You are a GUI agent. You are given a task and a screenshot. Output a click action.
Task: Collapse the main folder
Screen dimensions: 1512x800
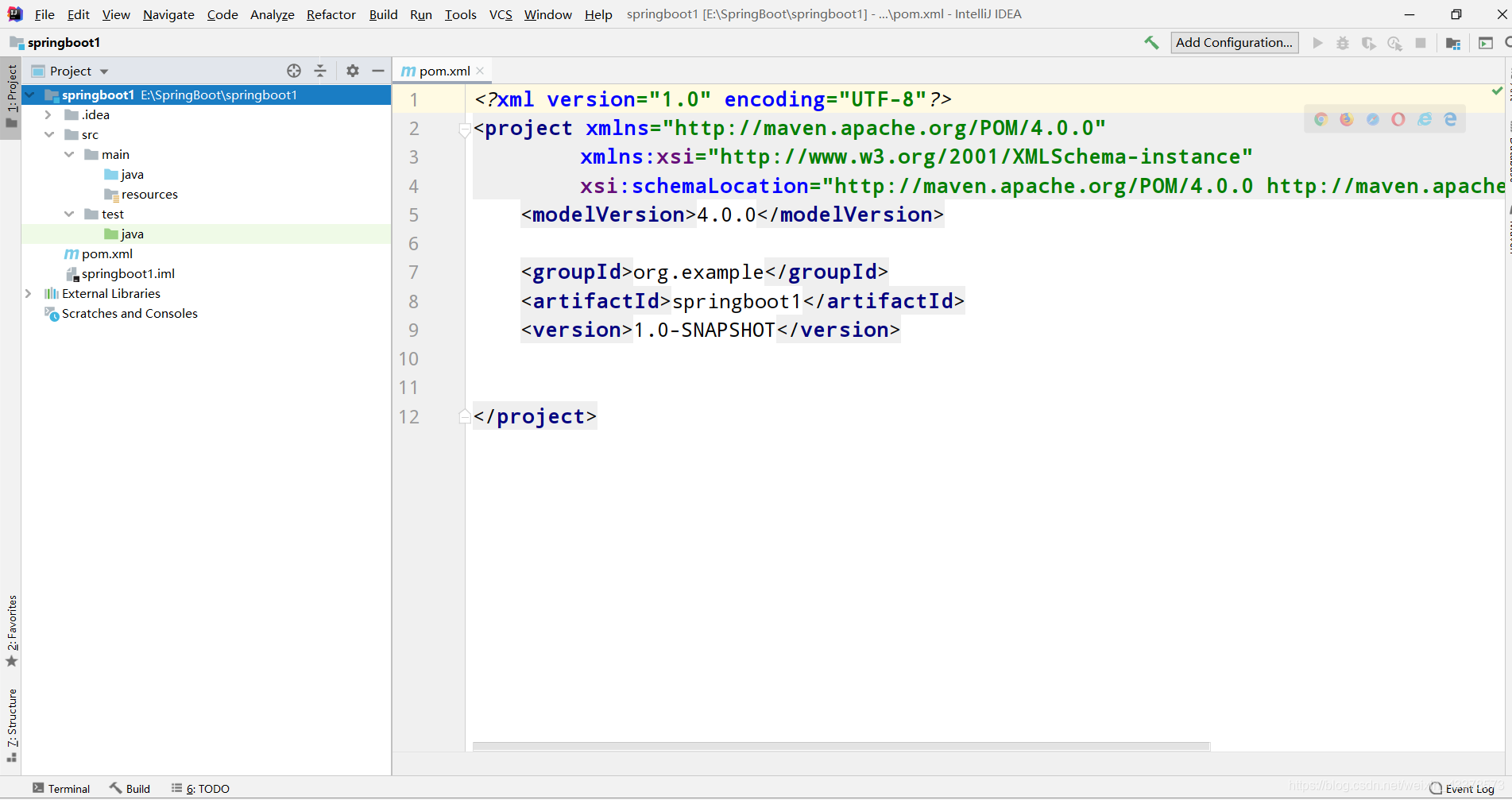(69, 154)
